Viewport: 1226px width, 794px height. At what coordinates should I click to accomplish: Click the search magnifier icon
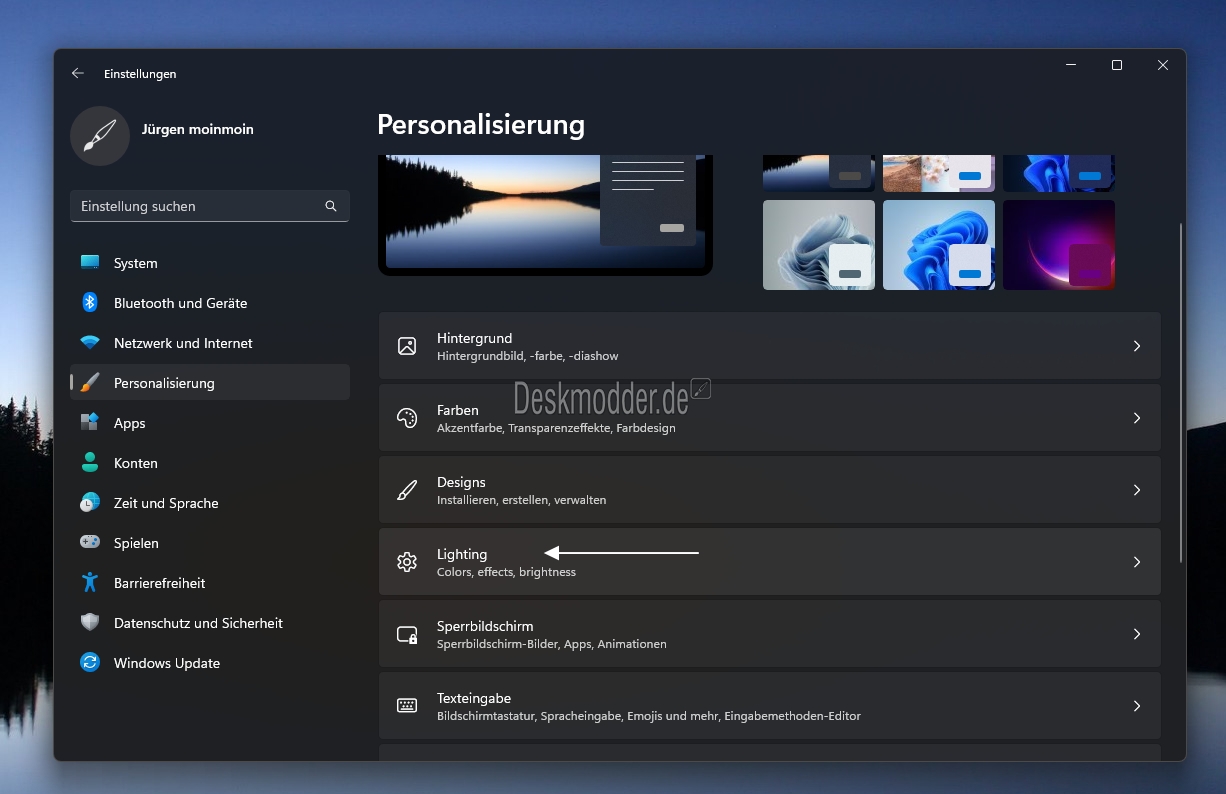click(331, 206)
